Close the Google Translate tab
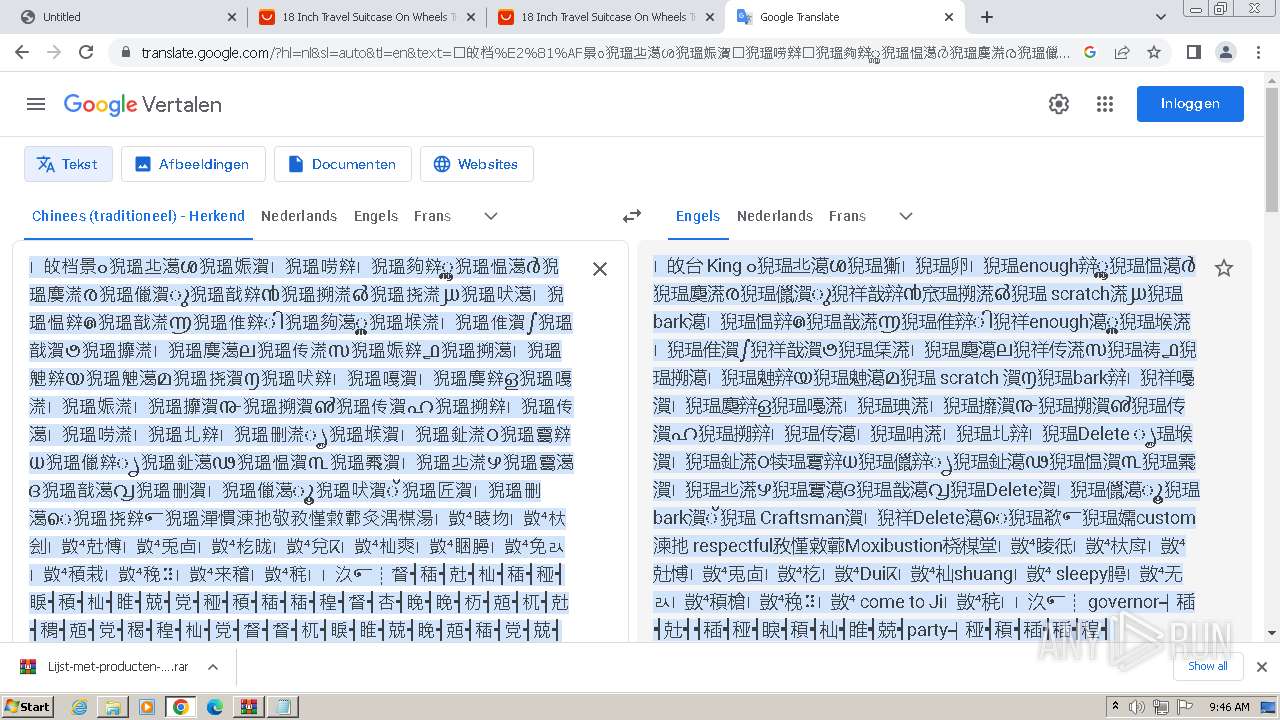This screenshot has height=720, width=1280. pos(949,17)
